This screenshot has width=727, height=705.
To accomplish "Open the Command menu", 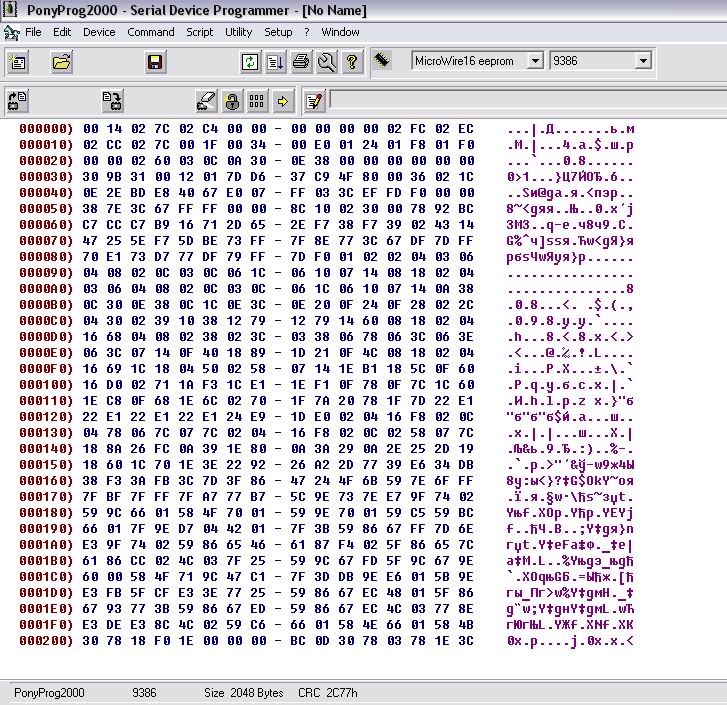I will 151,32.
